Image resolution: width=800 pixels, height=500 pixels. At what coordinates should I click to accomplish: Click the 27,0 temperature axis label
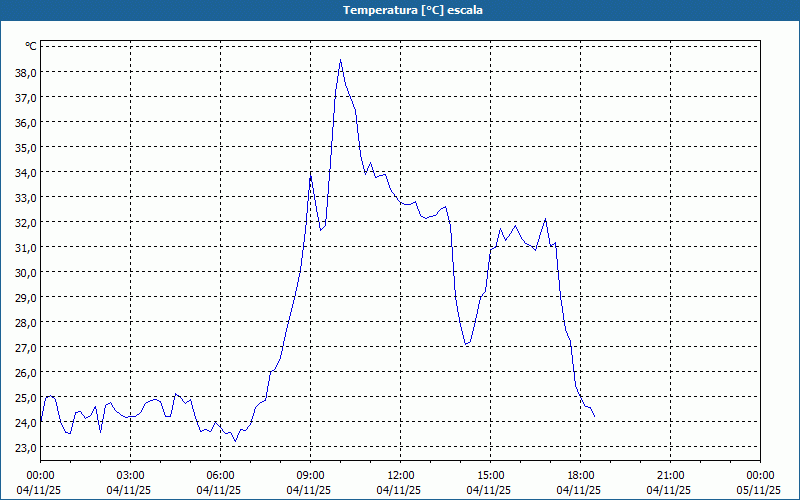(x=23, y=347)
